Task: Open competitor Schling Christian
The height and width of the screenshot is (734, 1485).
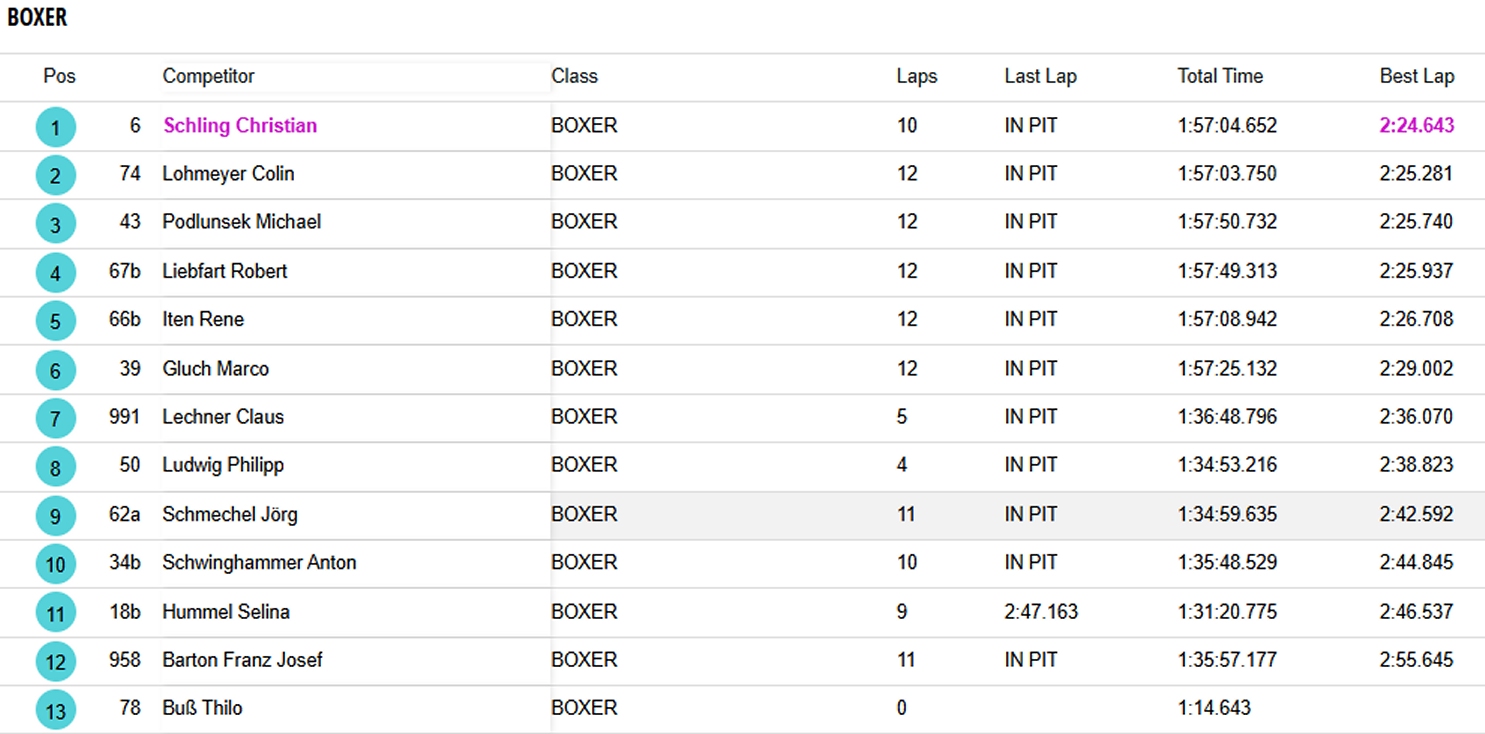Action: click(x=240, y=126)
